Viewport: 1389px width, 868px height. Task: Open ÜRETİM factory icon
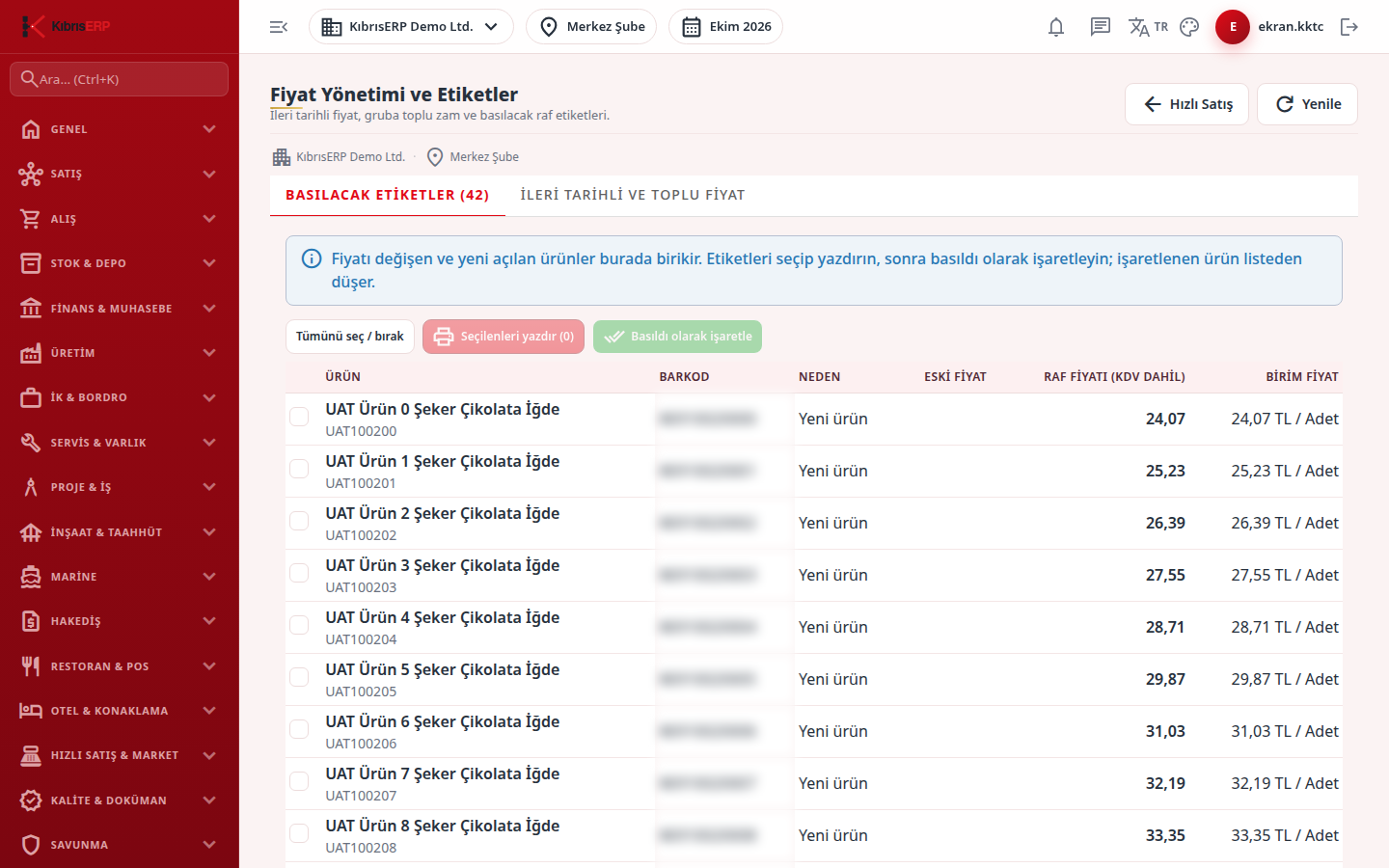[31, 353]
